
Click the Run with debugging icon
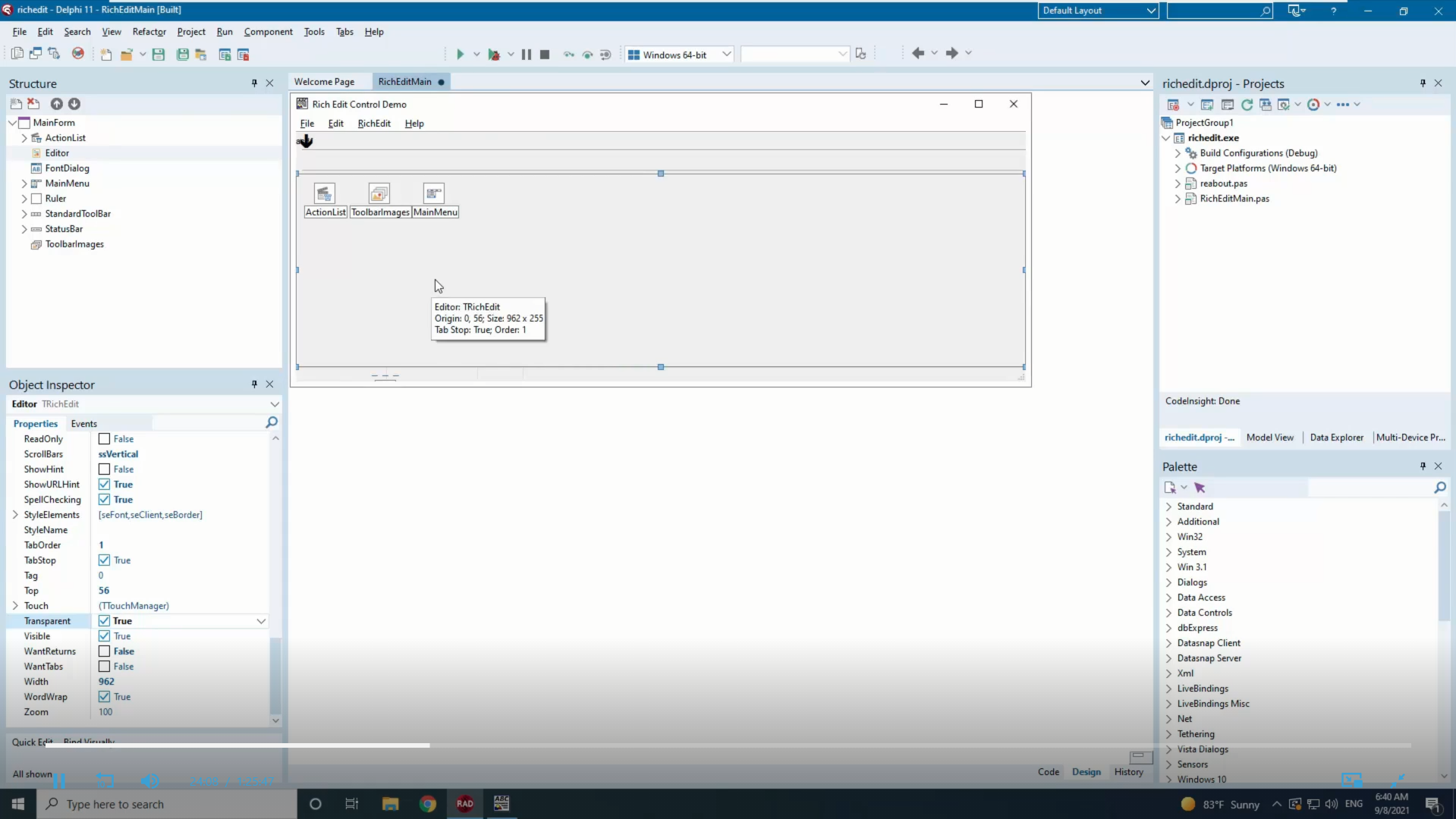point(494,54)
